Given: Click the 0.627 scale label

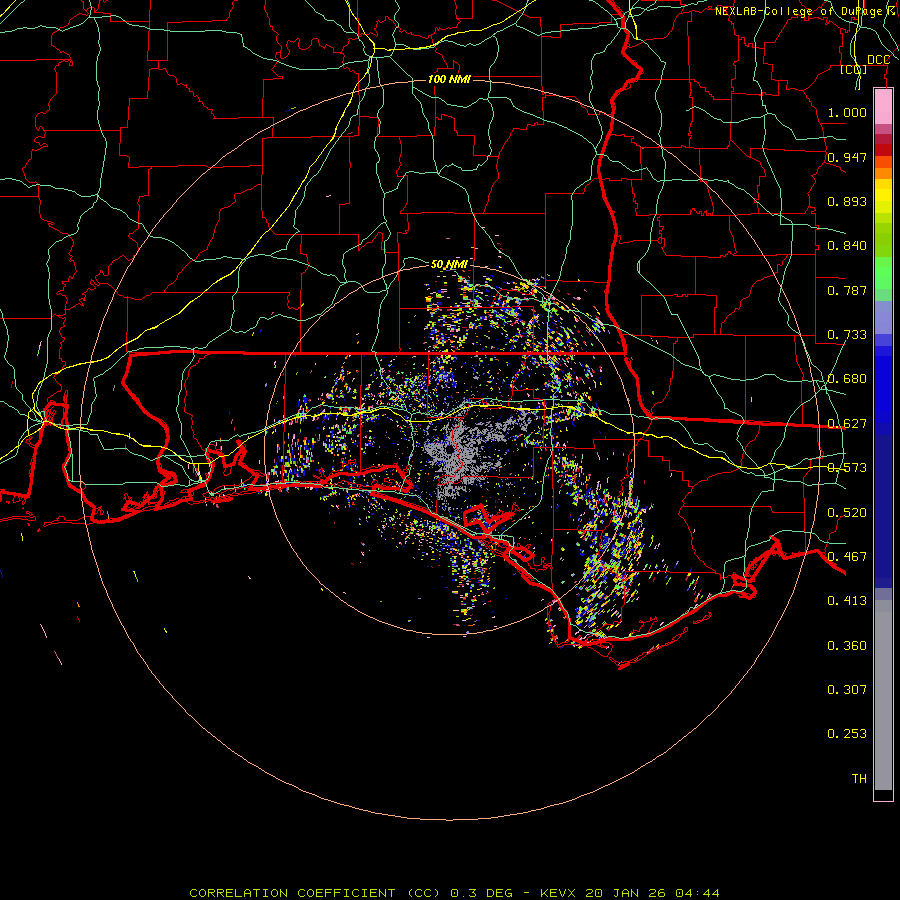Looking at the screenshot, I should click(847, 424).
